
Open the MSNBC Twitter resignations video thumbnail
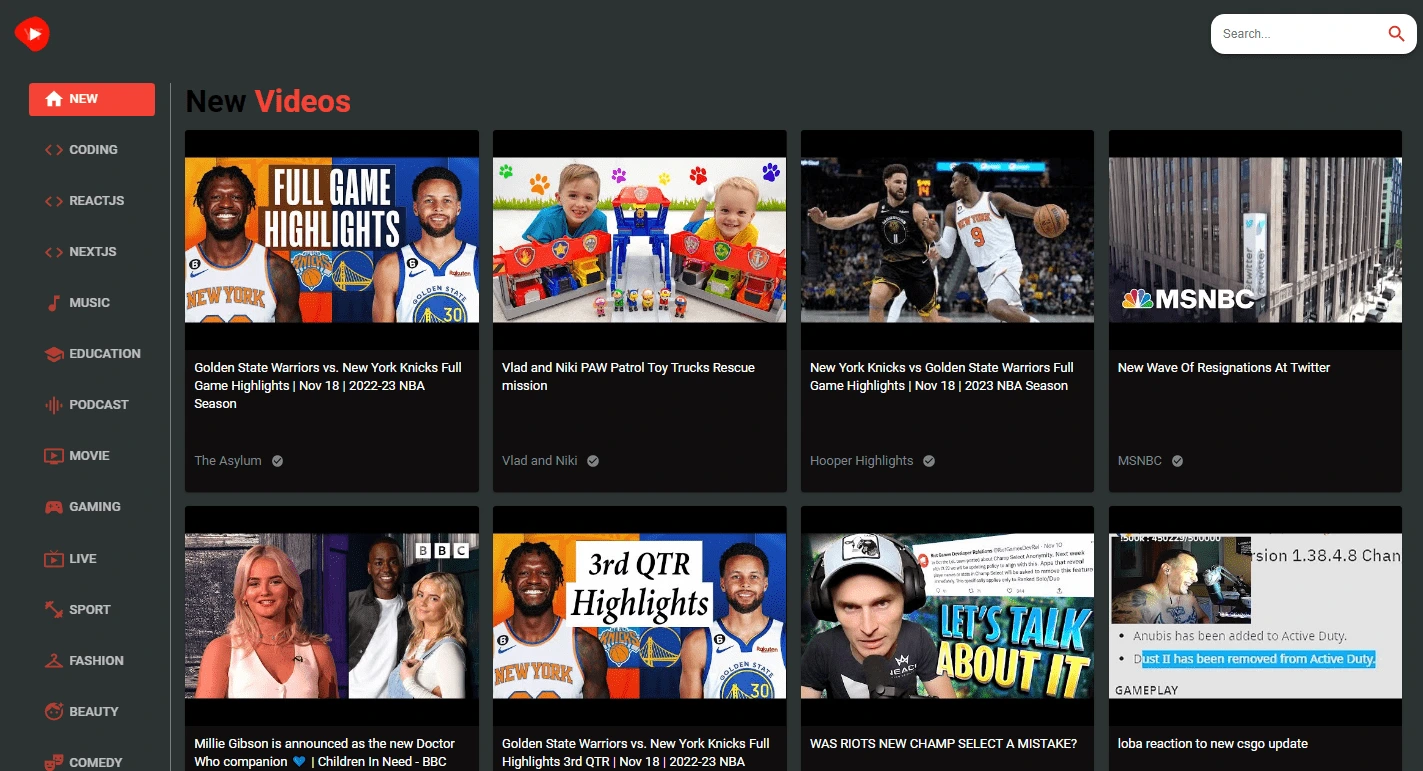[x=1255, y=239]
